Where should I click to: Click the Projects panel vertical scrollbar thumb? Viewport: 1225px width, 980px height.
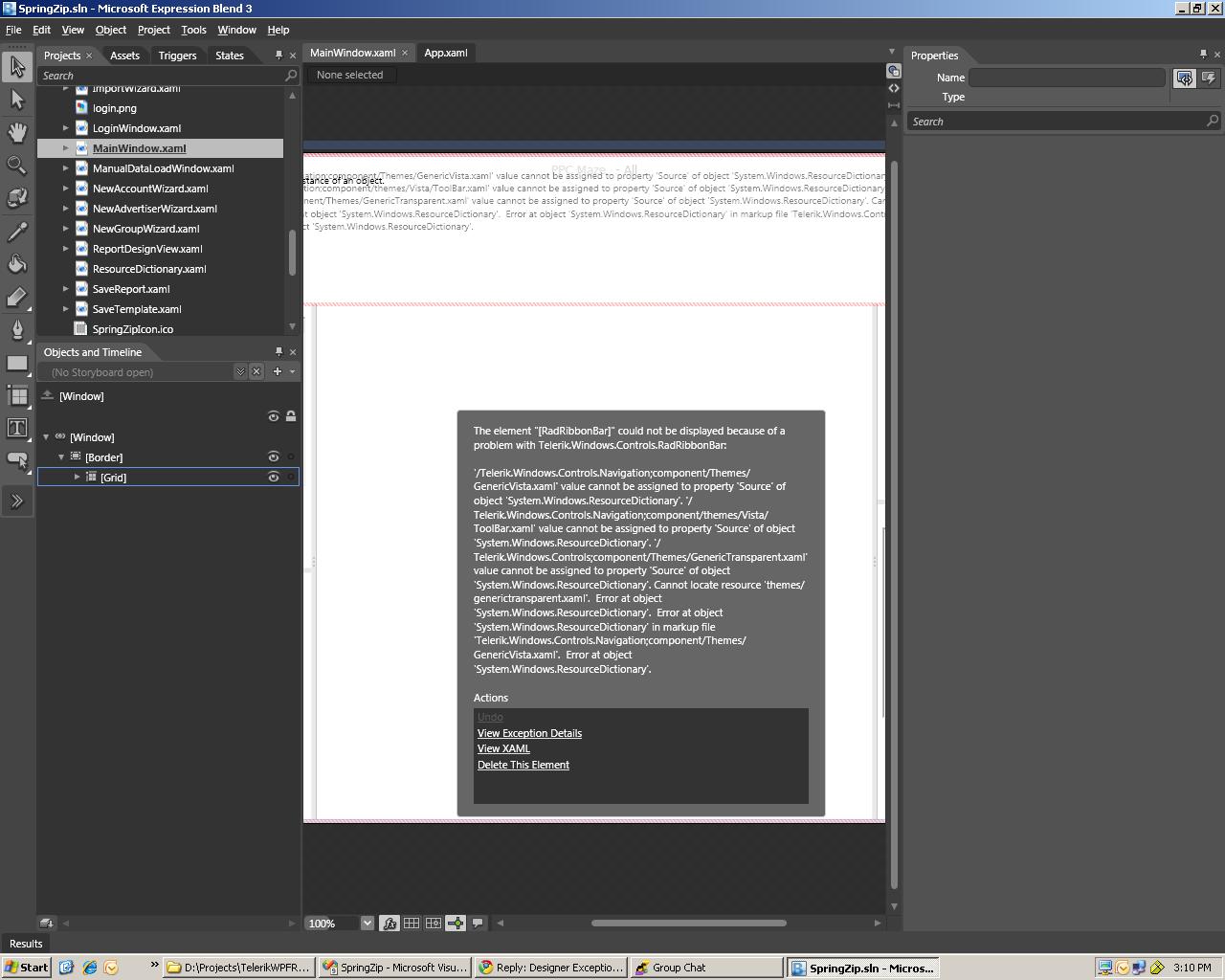click(x=292, y=252)
